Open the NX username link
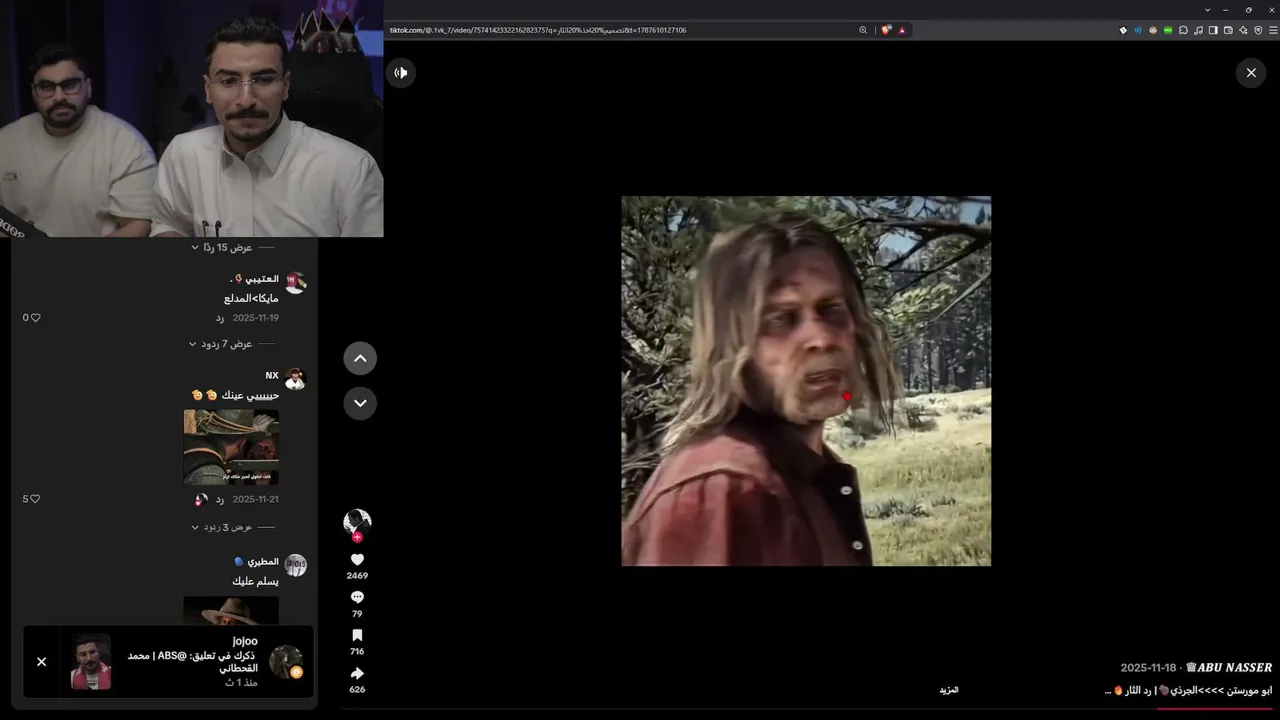 pyautogui.click(x=272, y=375)
